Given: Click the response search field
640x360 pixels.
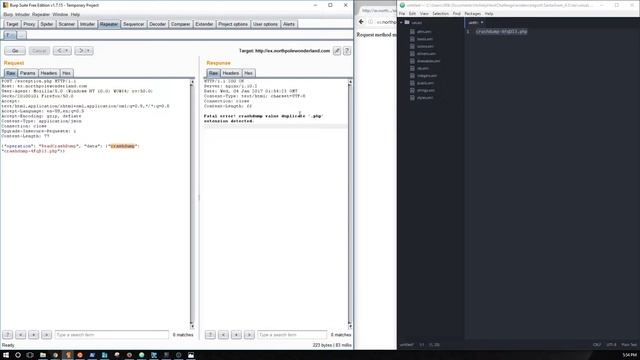Looking at the screenshot, I should click(x=292, y=335).
